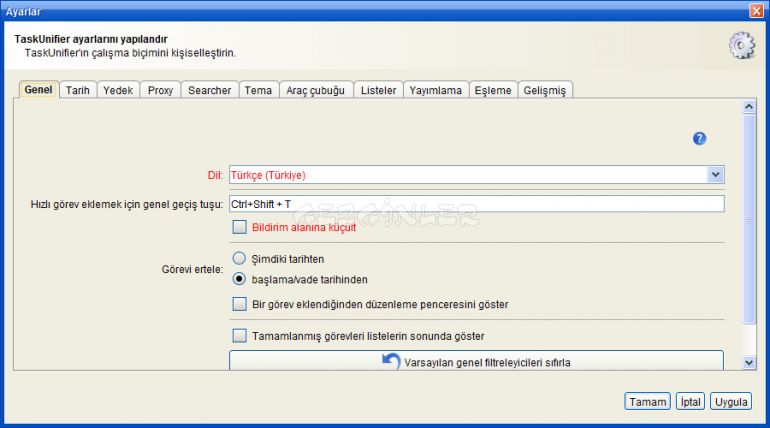The image size is (770, 428).
Task: Switch to the Tarih tab
Action: 78,90
